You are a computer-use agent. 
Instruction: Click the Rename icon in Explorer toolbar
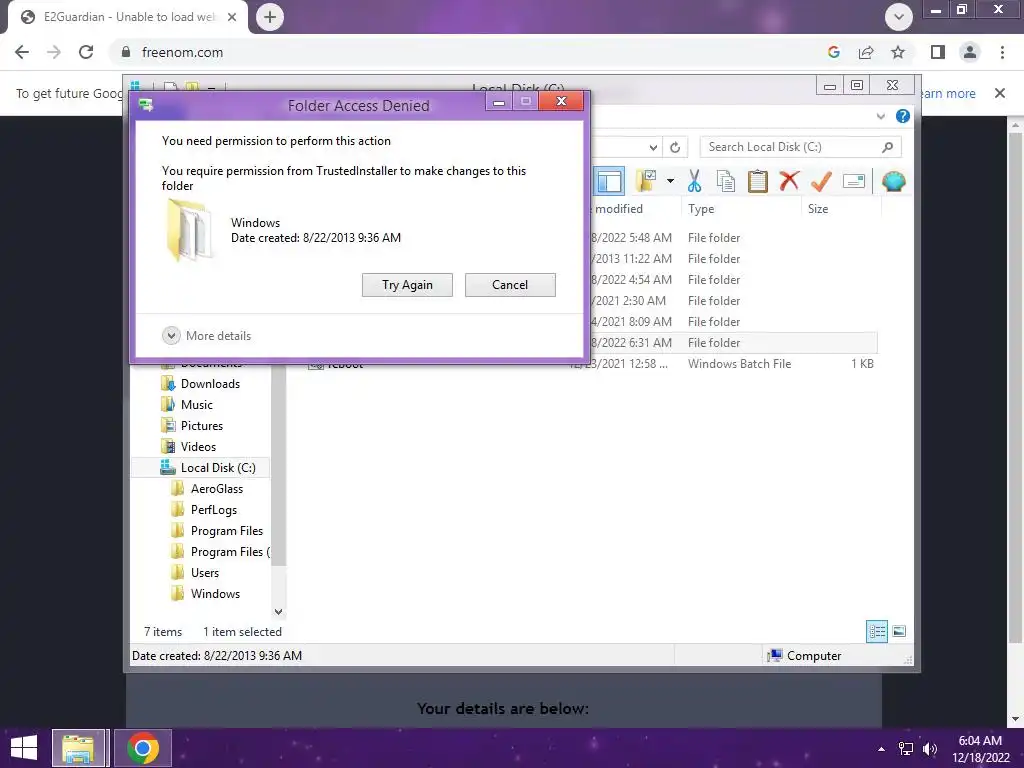(854, 181)
